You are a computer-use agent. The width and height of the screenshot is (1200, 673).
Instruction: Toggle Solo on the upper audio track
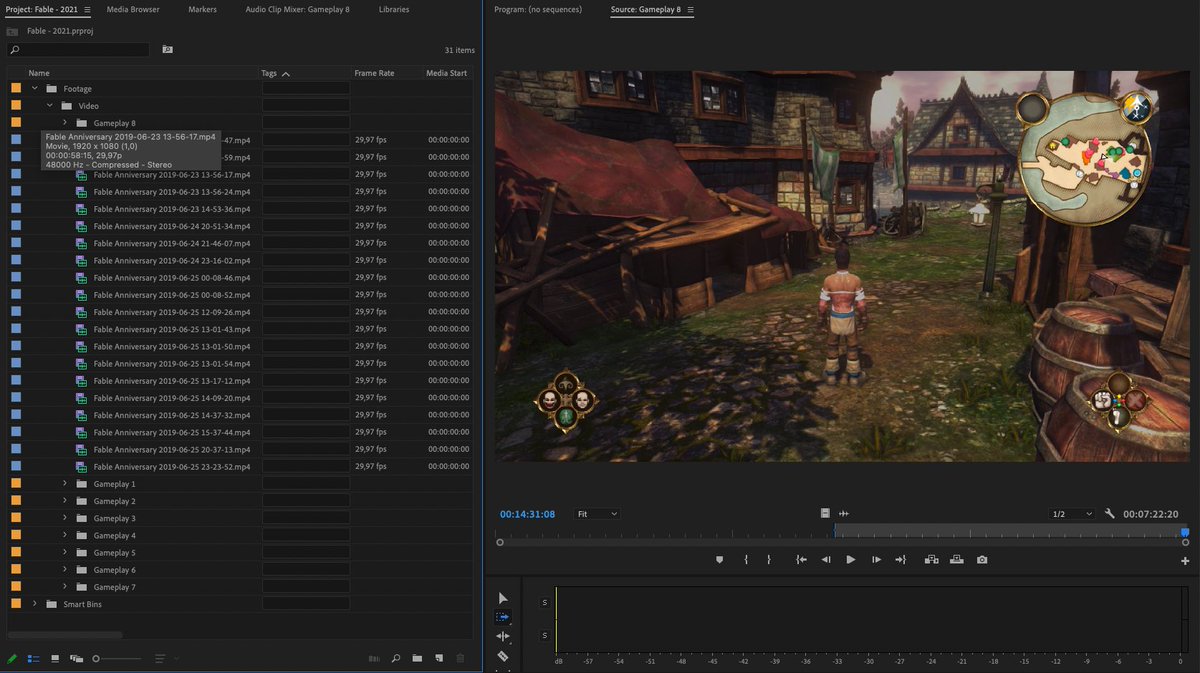coord(545,603)
